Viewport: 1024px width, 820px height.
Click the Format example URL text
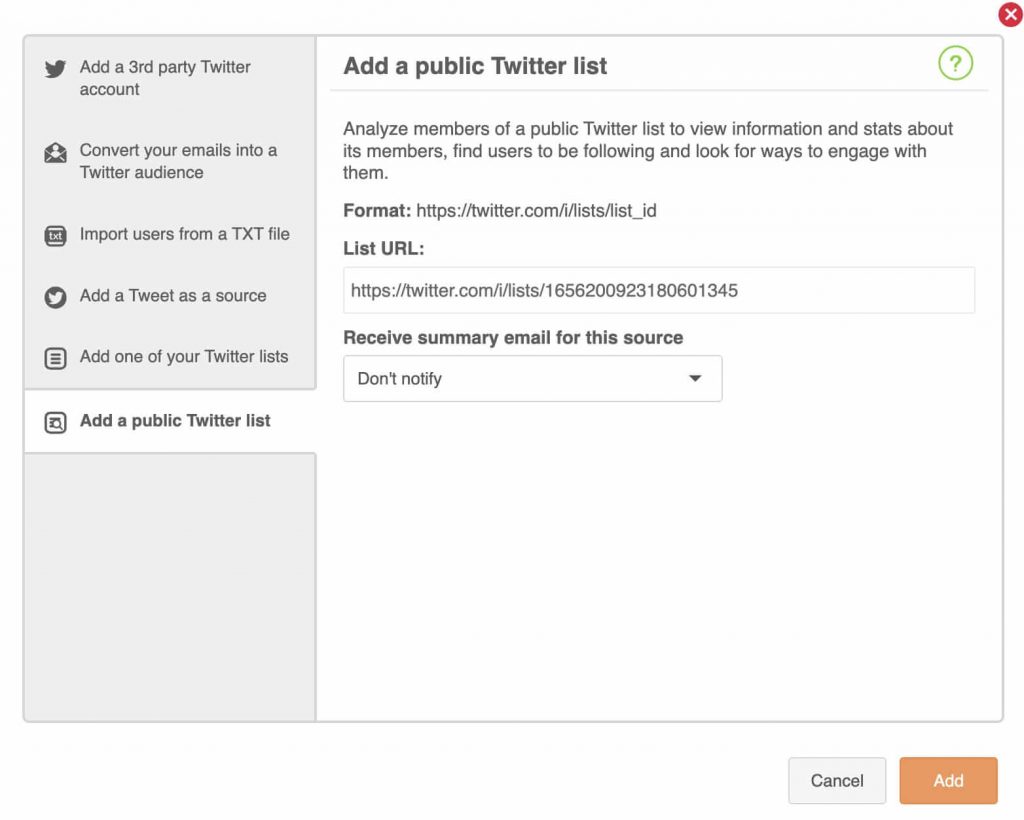(x=536, y=211)
